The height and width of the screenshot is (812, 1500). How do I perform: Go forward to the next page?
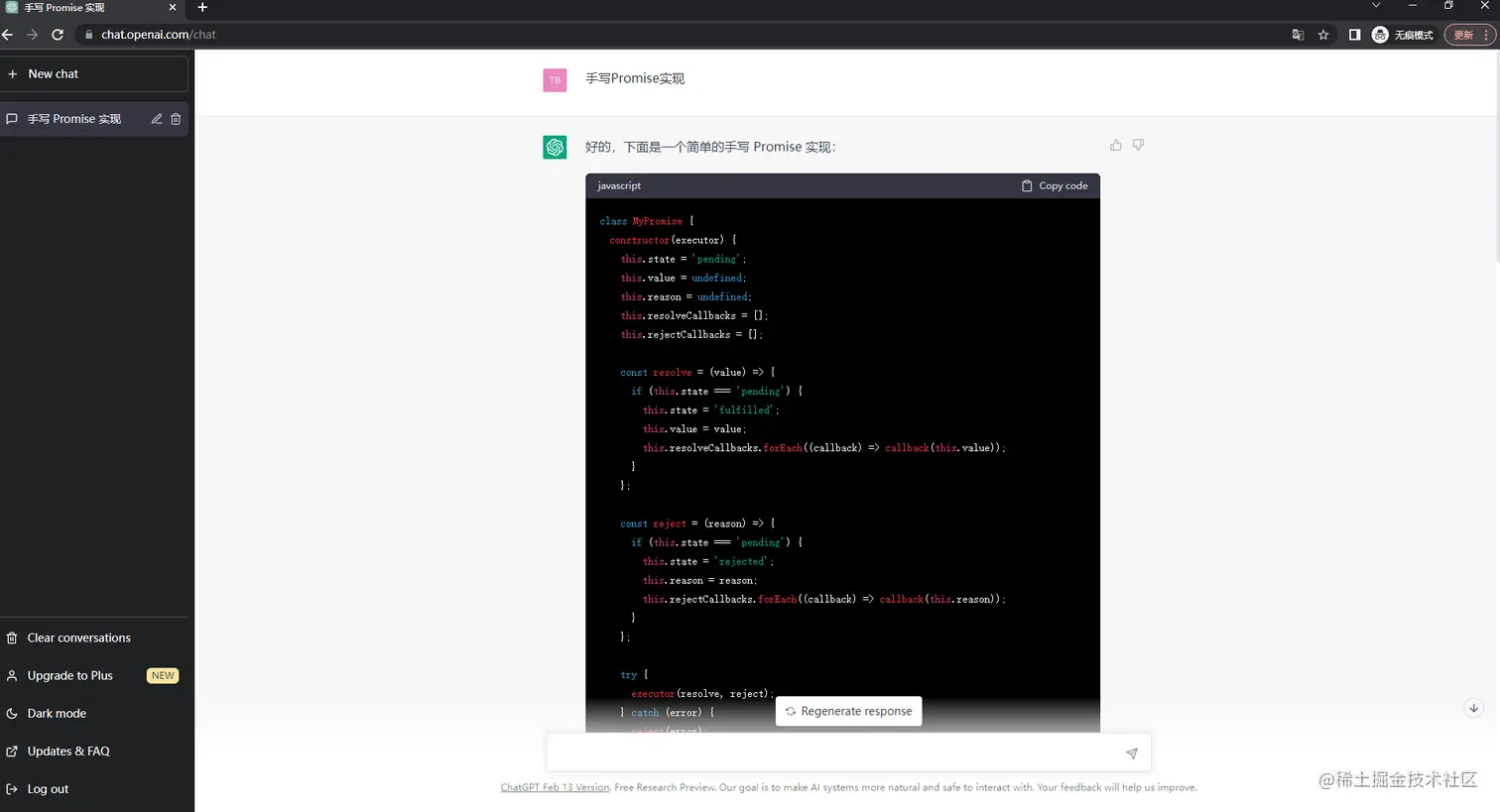pyautogui.click(x=33, y=35)
